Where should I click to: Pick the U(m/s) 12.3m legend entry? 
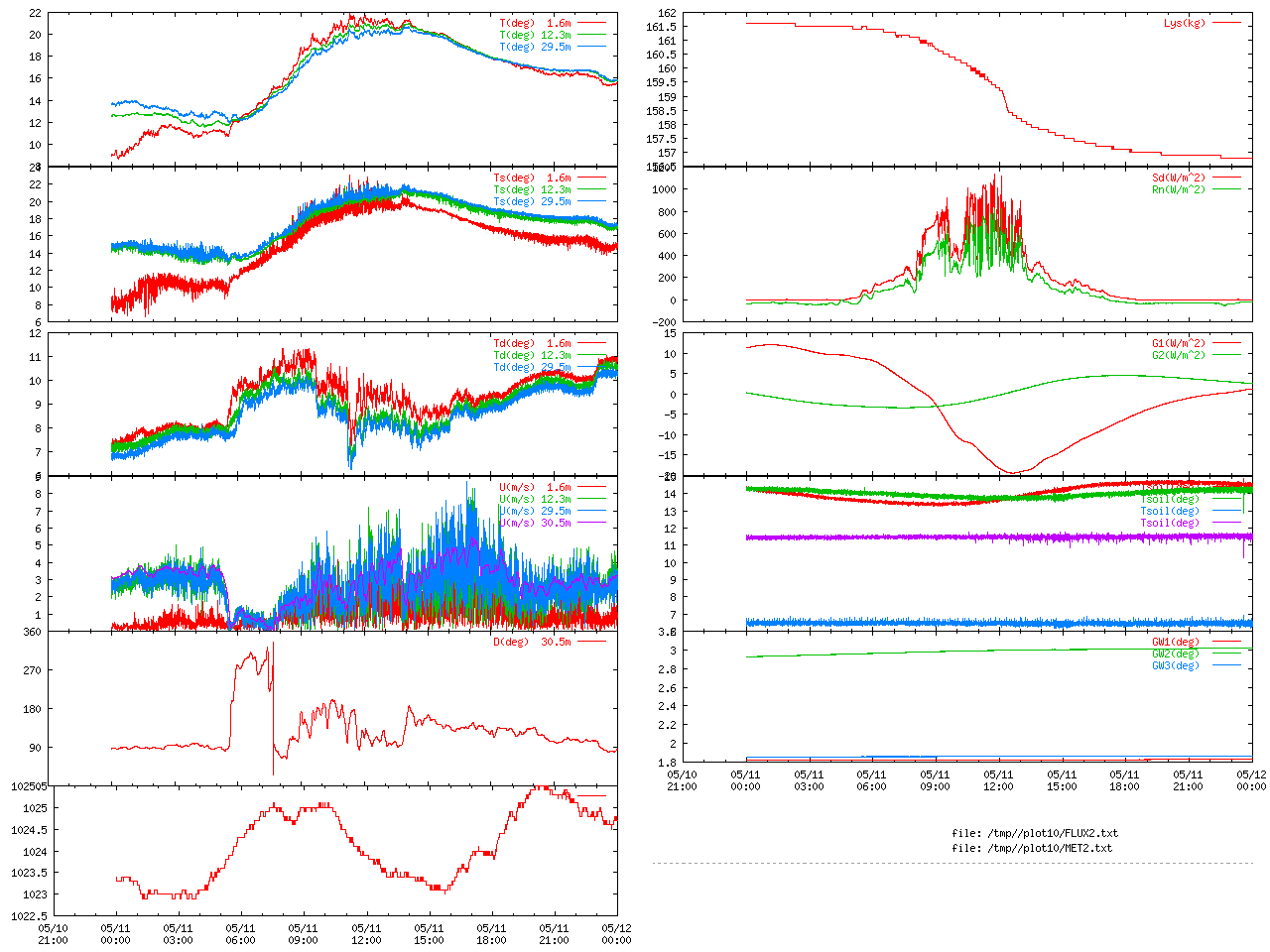[x=536, y=500]
